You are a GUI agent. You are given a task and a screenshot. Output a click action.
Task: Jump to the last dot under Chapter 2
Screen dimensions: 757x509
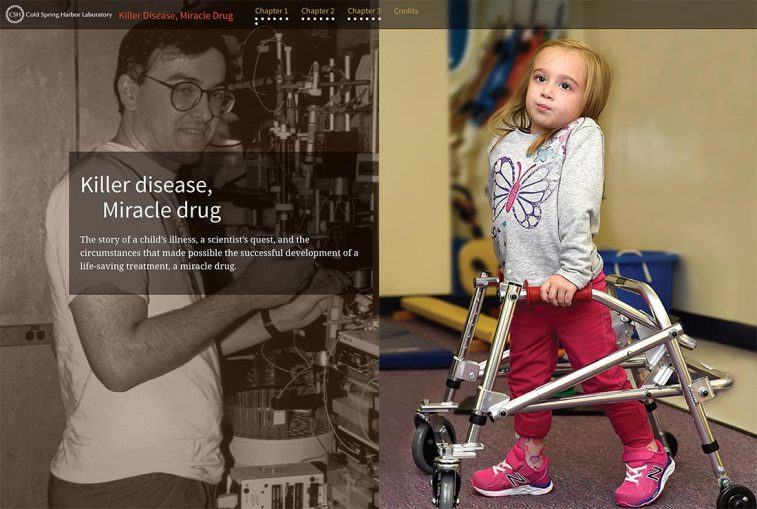coord(333,19)
